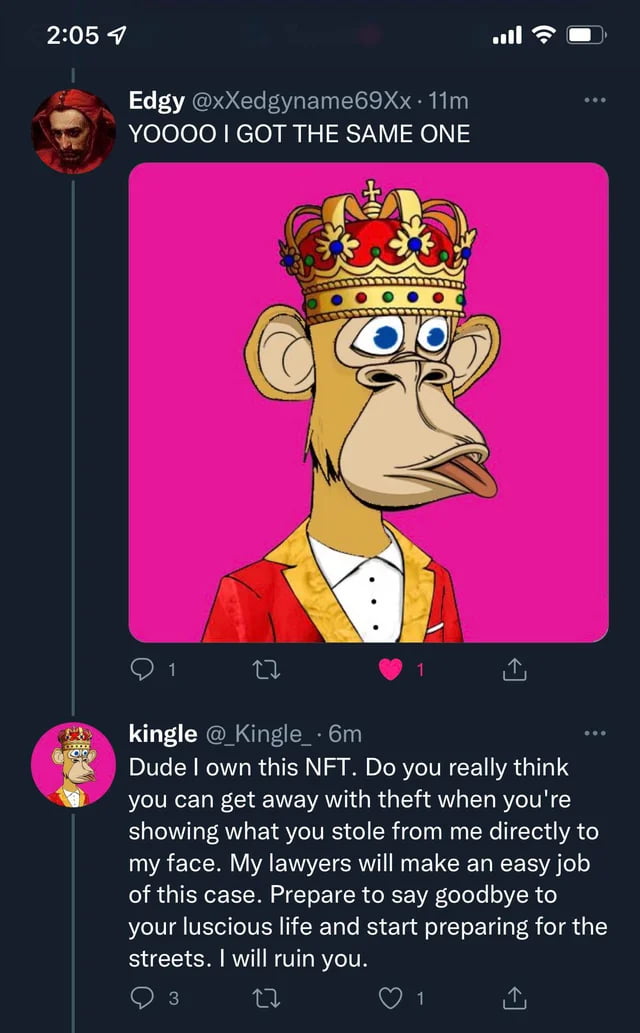640x1033 pixels.
Task: Open the @_Kingle_ handle
Action: 257,733
